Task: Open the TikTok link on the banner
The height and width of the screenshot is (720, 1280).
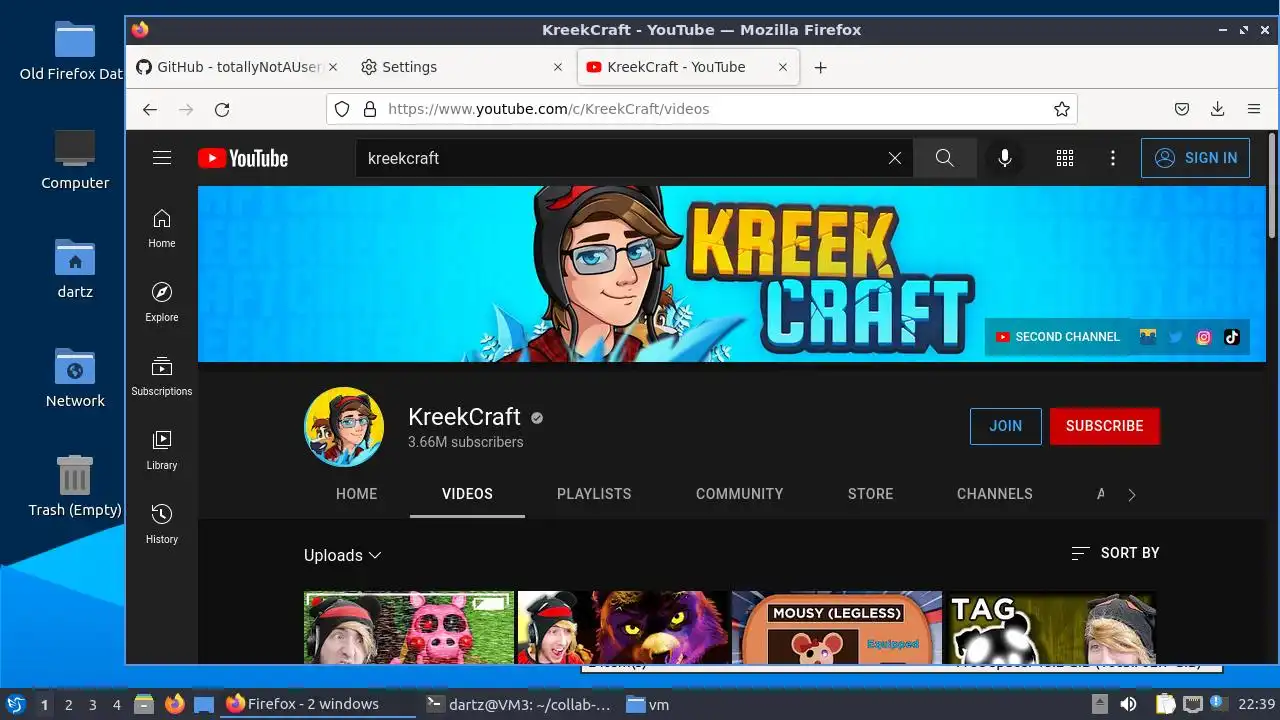Action: pyautogui.click(x=1232, y=337)
